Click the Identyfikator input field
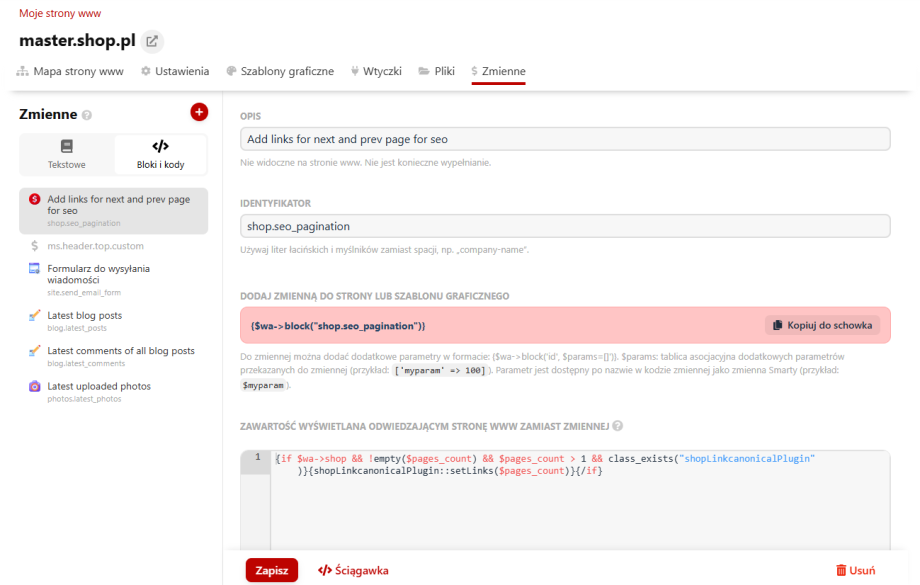 (564, 226)
